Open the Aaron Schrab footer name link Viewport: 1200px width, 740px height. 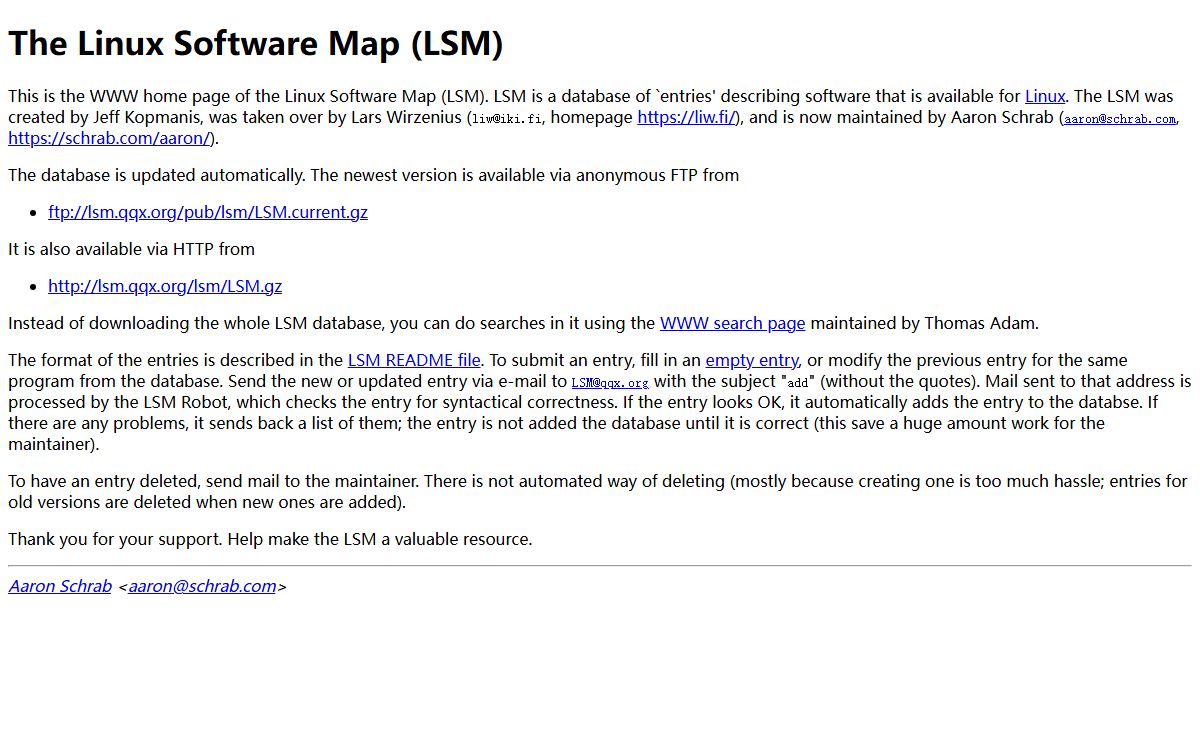60,586
